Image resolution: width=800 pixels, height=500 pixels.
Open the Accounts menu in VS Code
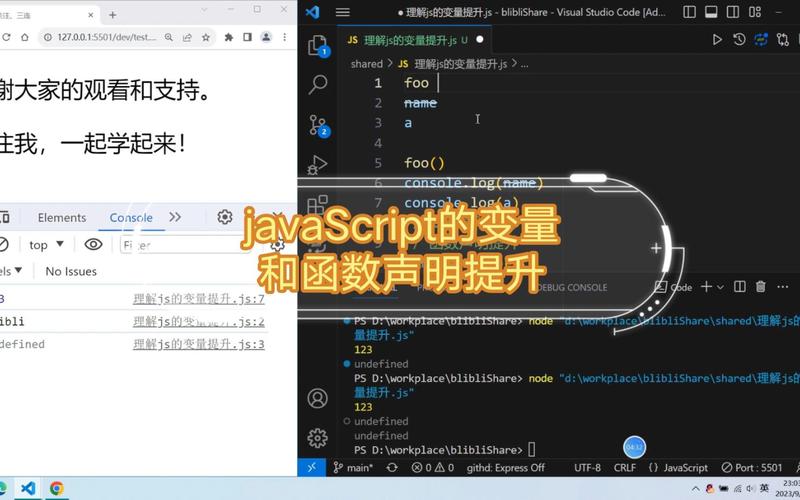point(317,398)
